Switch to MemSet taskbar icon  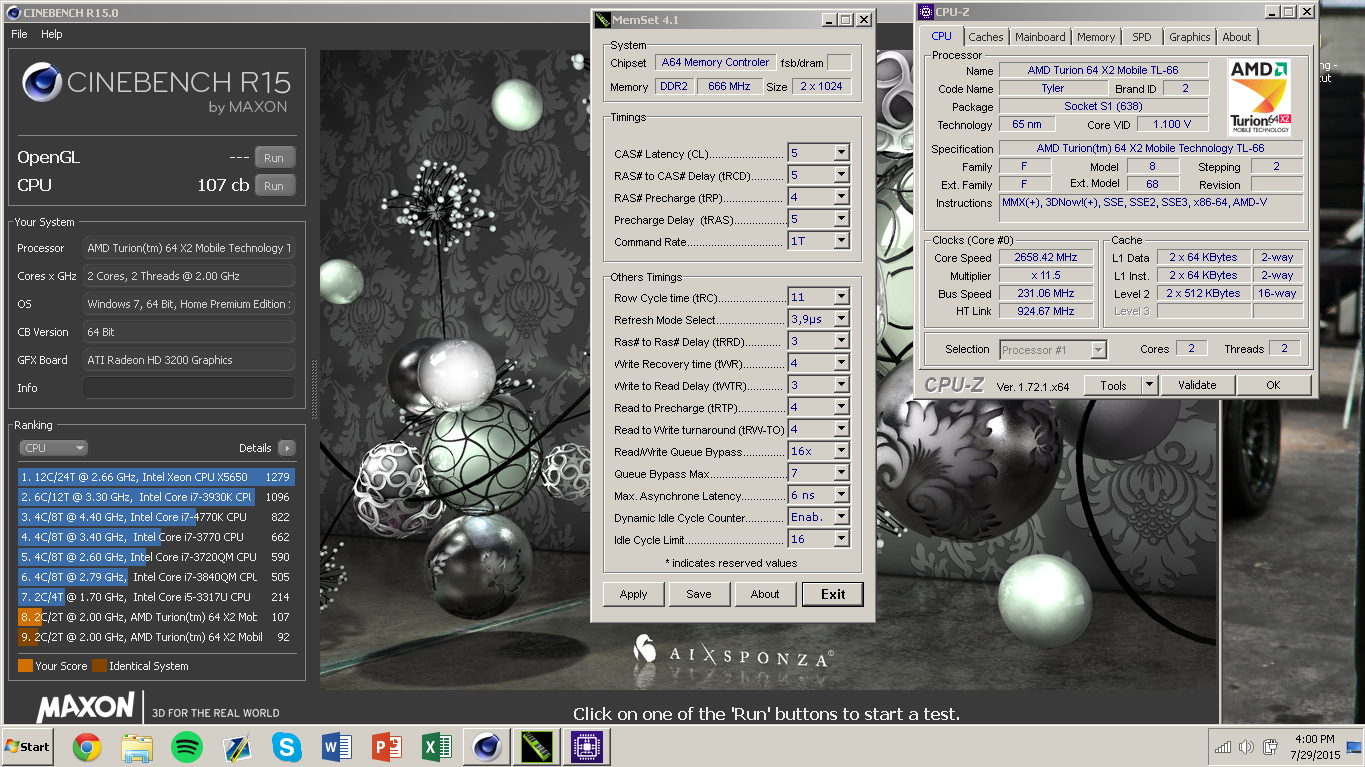536,746
